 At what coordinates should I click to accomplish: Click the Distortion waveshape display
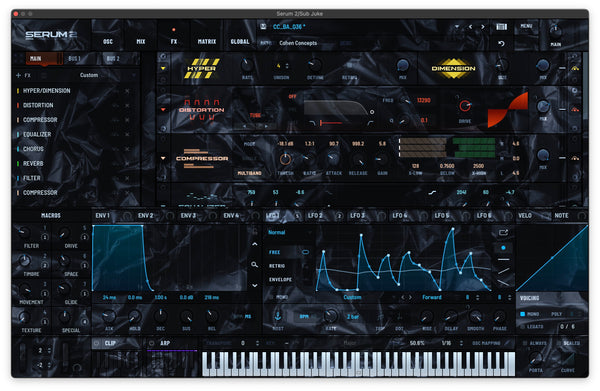click(x=508, y=109)
